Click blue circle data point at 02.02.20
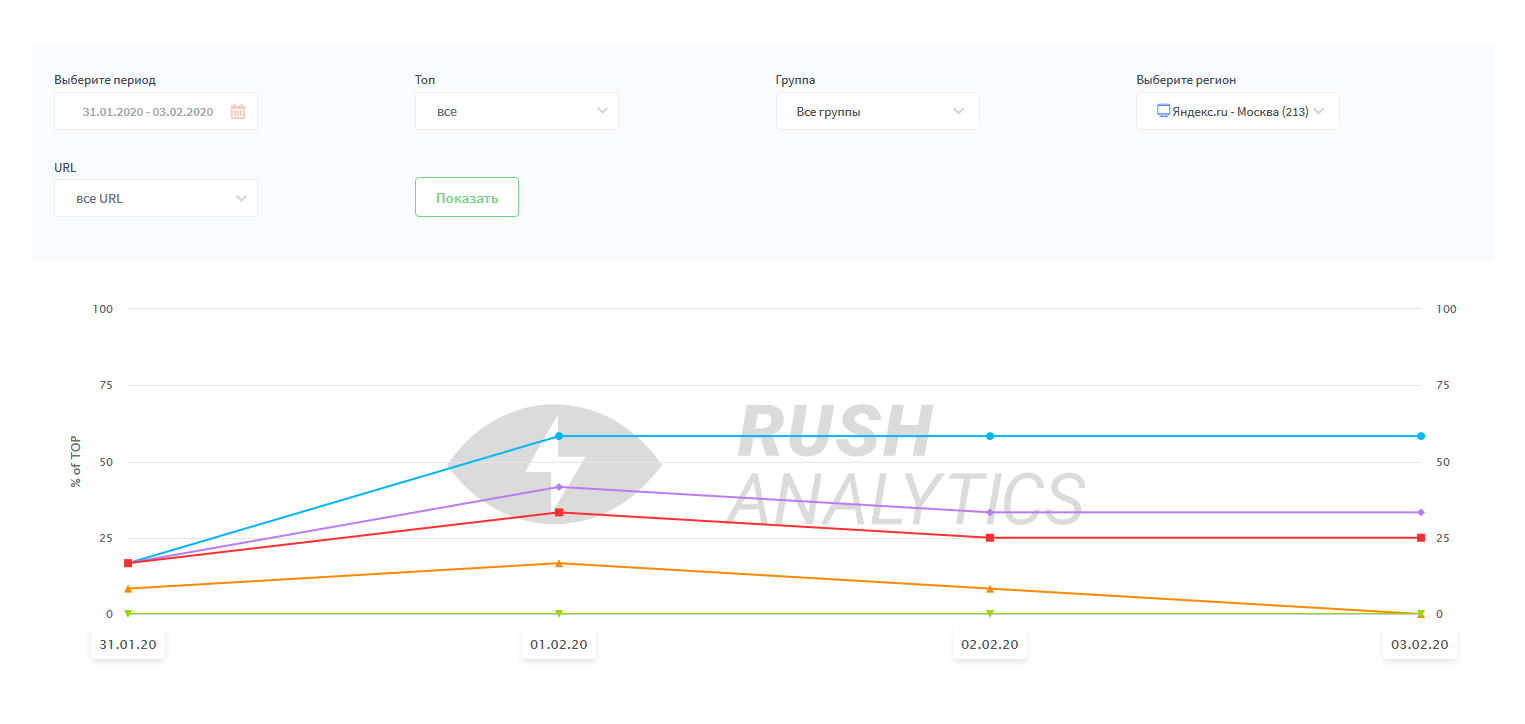 pos(990,436)
